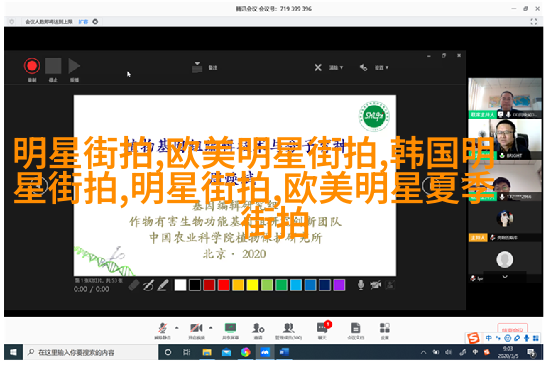
Task: Start recording with the red record button
Action: 32,66
